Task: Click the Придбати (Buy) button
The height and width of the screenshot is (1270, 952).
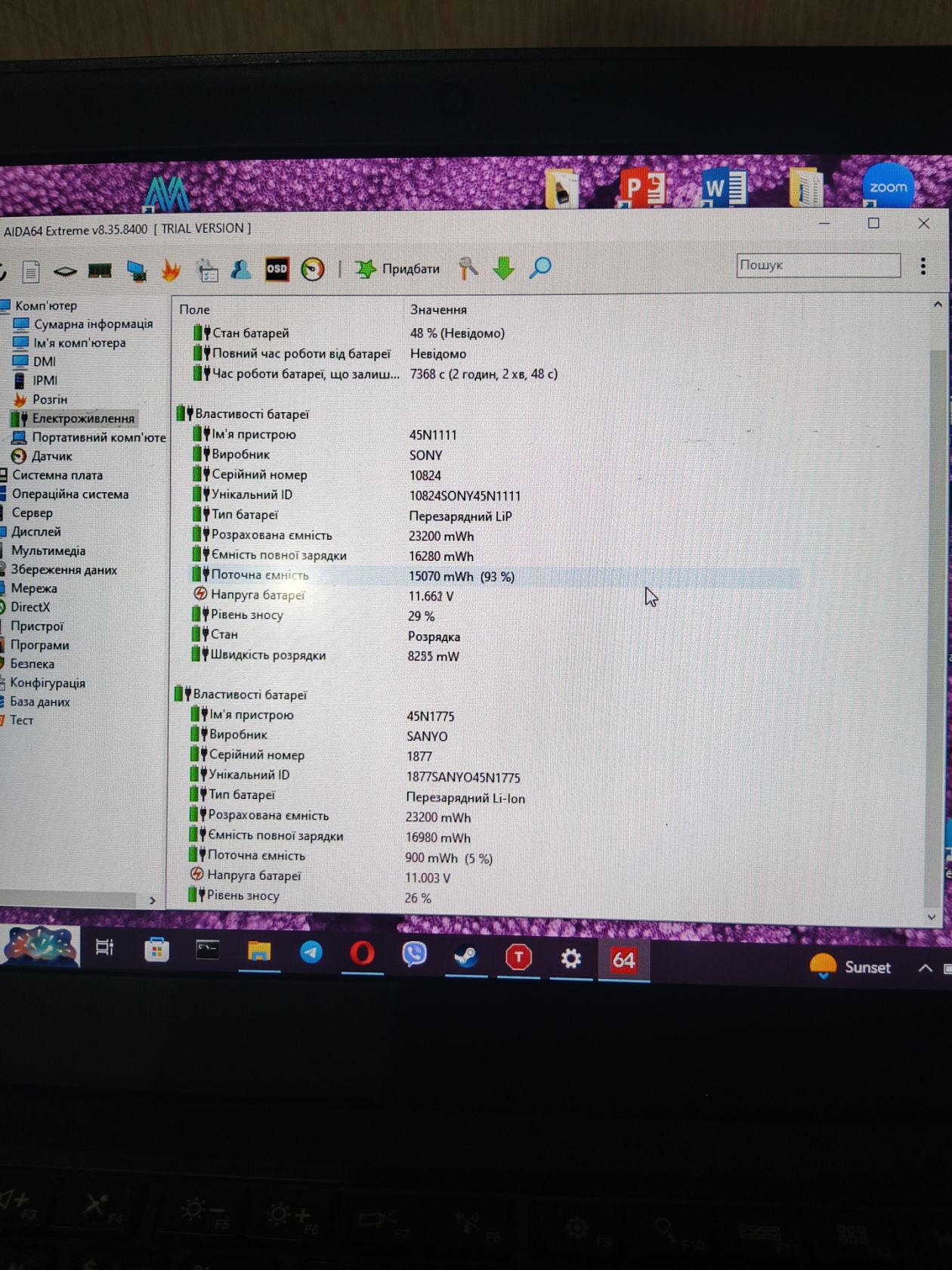Action: tap(398, 269)
